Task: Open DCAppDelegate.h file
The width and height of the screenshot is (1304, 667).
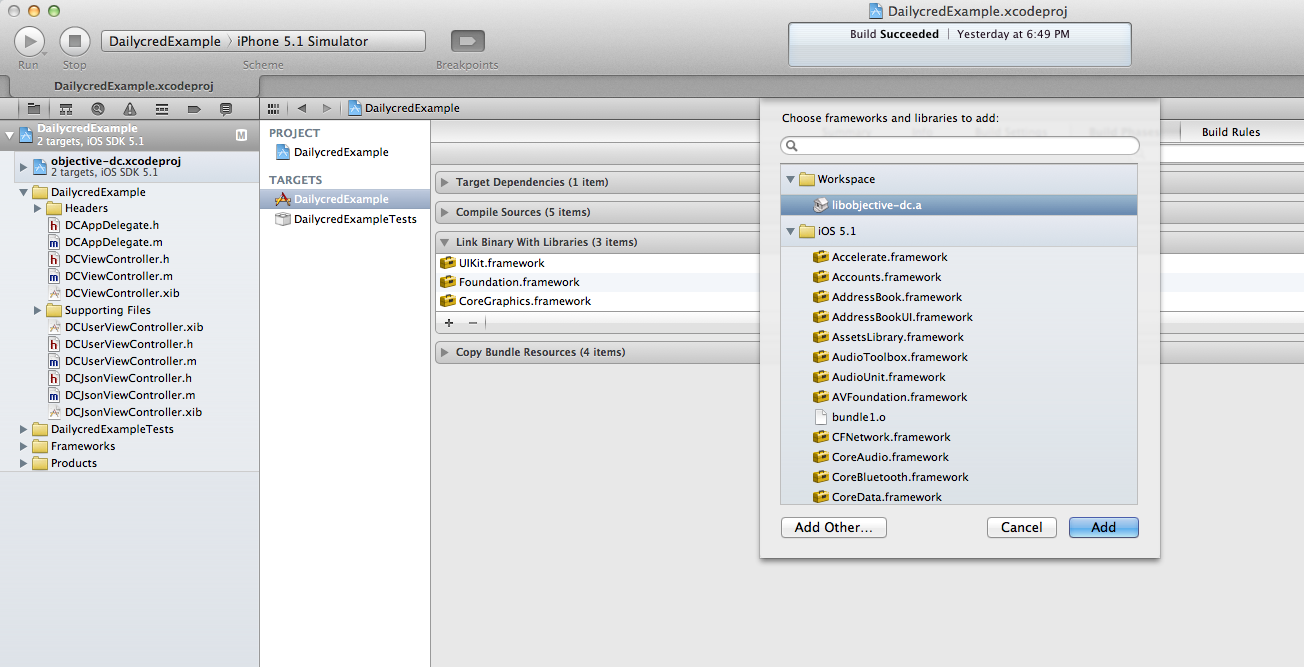Action: pos(112,226)
